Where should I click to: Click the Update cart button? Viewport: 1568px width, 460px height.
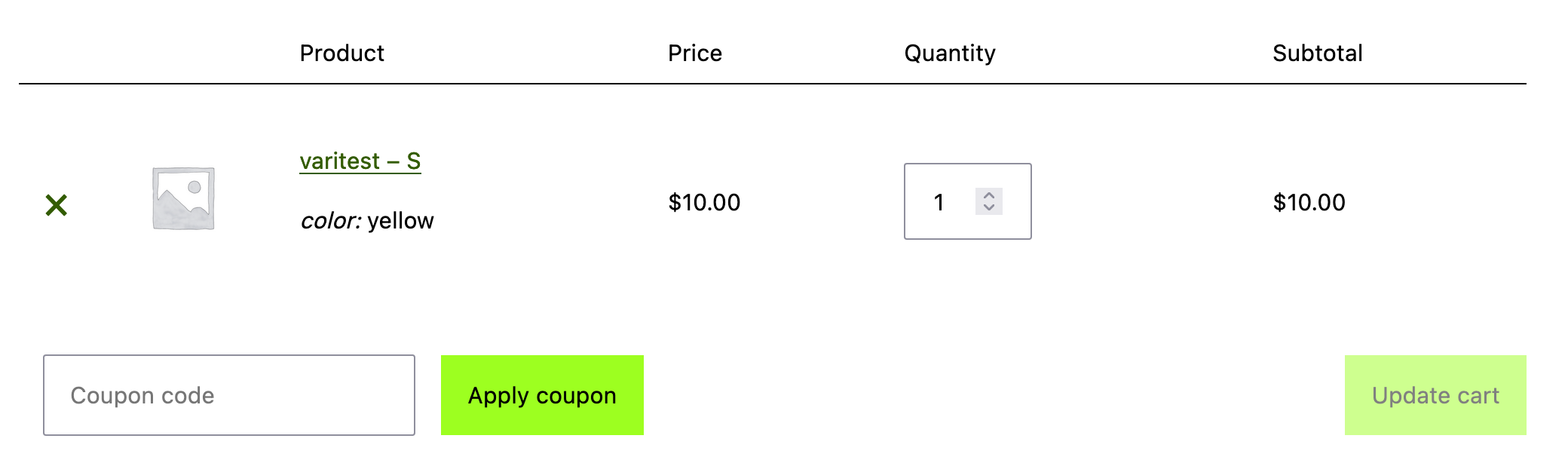(1435, 394)
